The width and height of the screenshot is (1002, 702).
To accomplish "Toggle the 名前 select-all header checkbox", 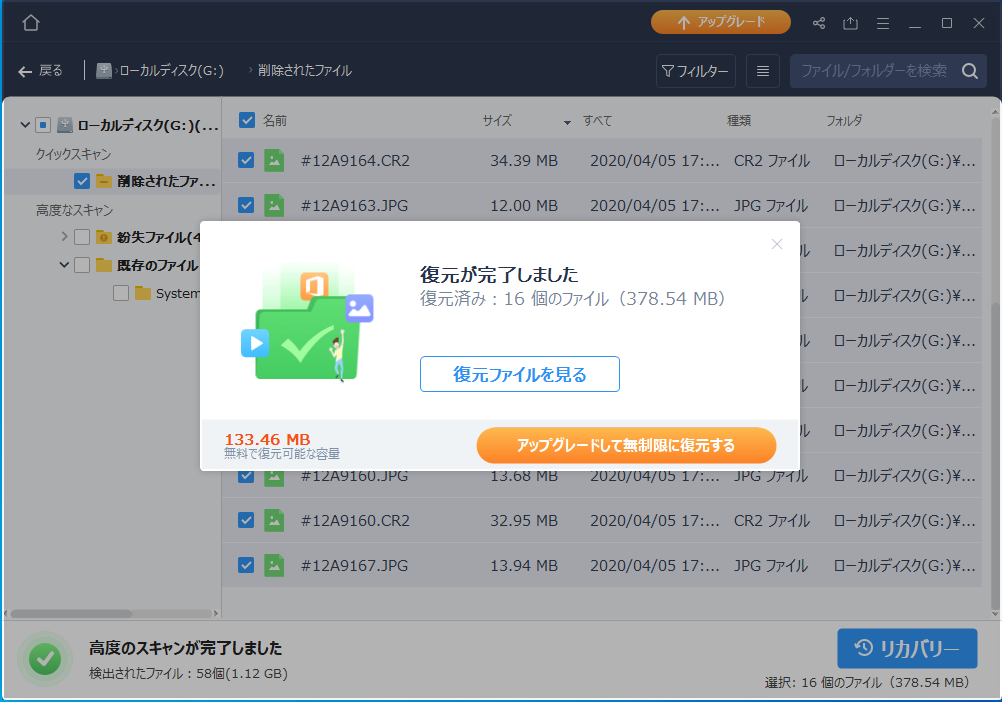I will [x=246, y=121].
